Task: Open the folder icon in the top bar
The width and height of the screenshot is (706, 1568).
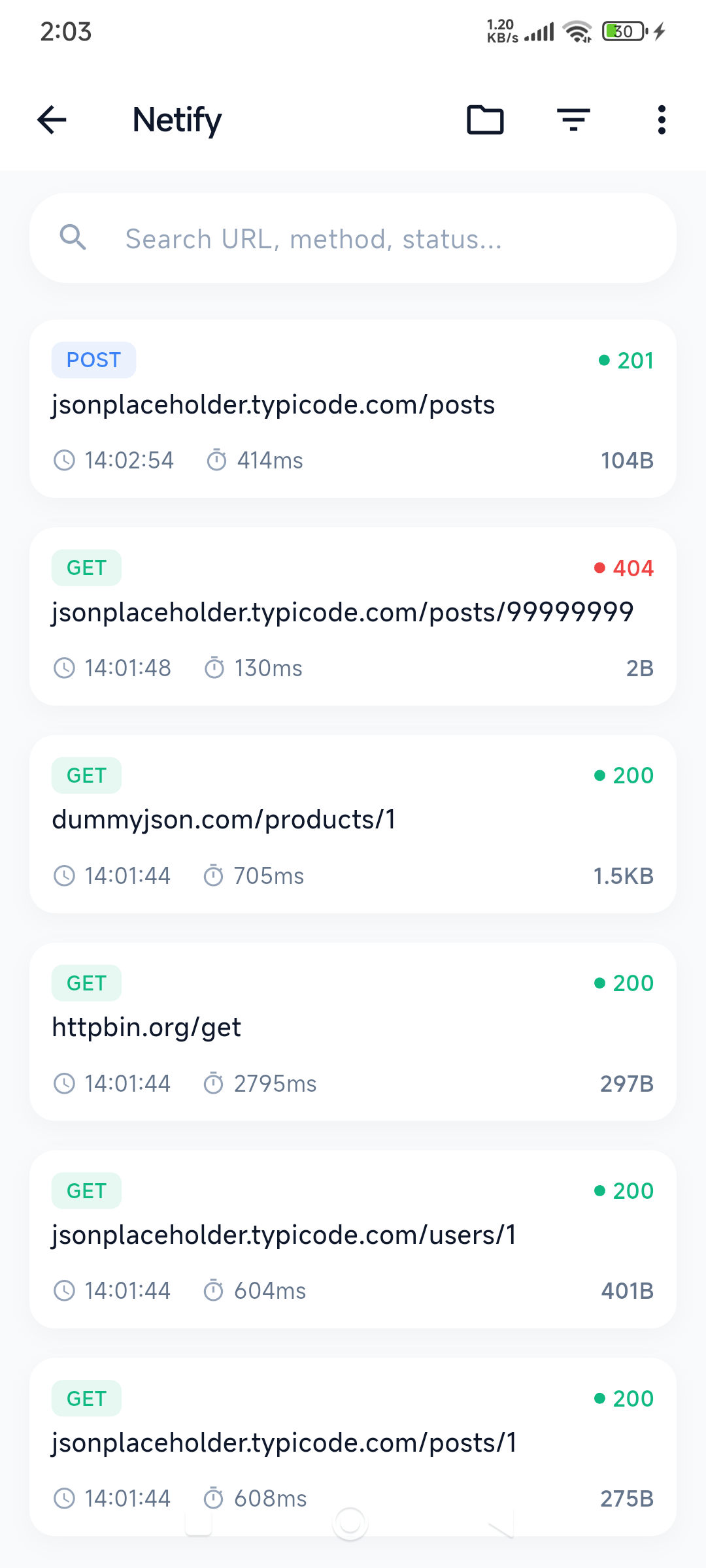Action: 484,120
